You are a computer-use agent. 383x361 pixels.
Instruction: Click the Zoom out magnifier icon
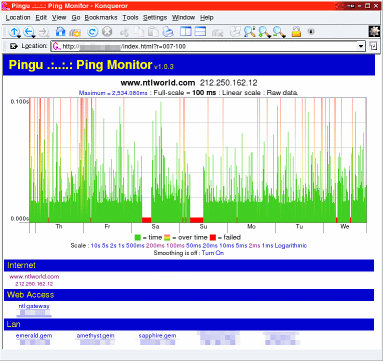[x=279, y=32]
